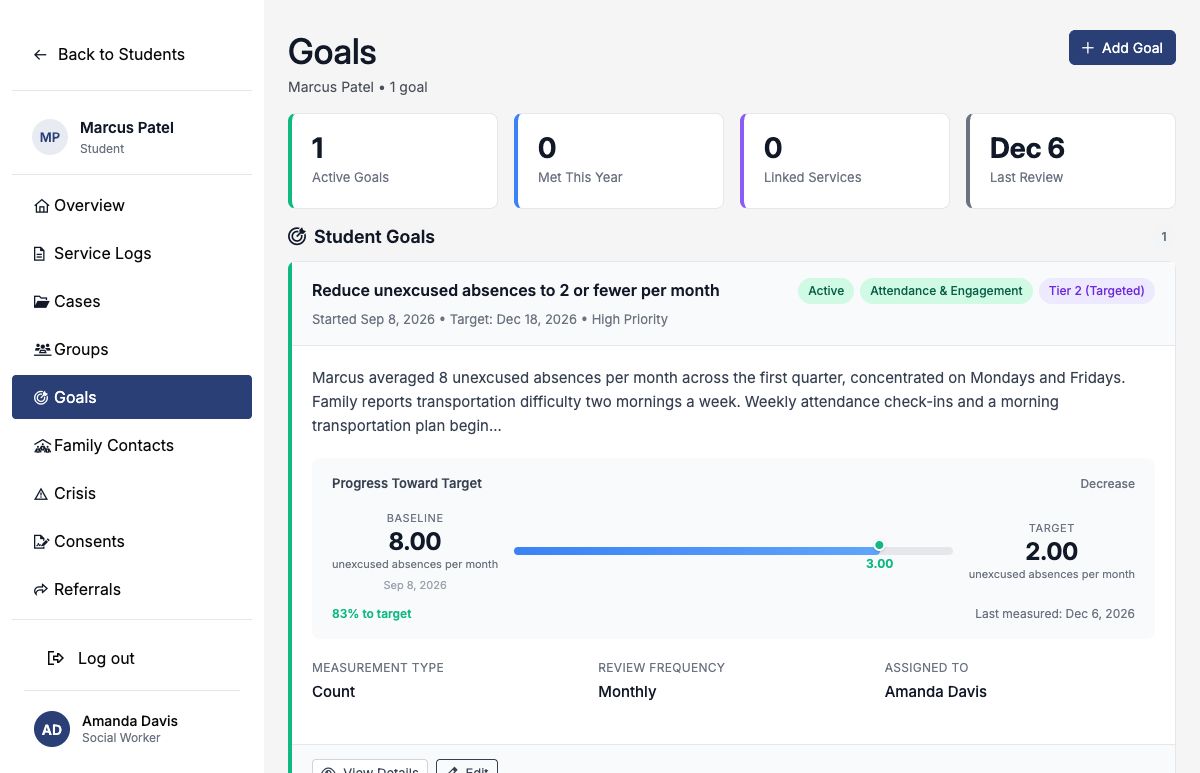
Task: Click goal title Reduce unexcused absences
Action: (516, 291)
